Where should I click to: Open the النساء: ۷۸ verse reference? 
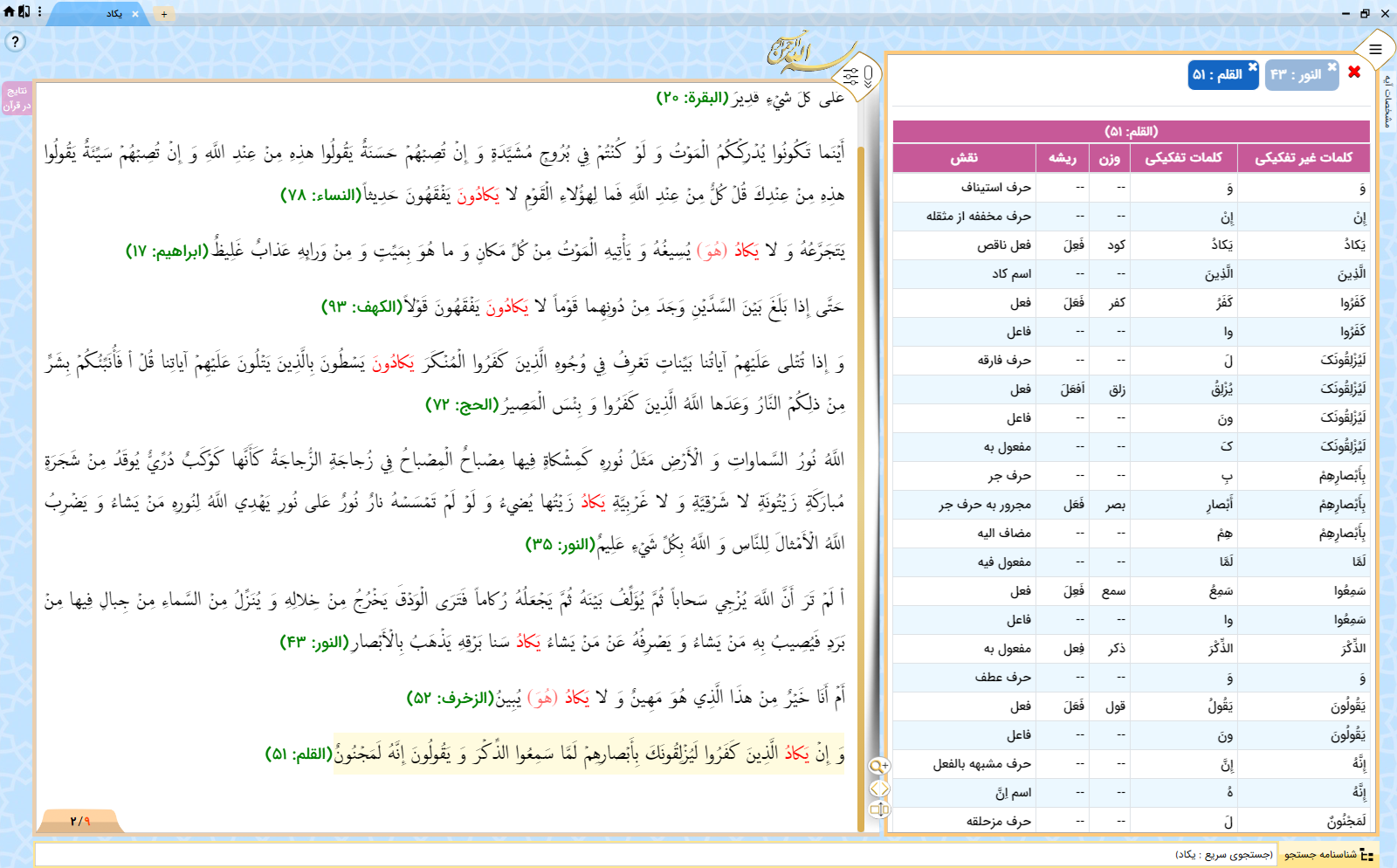pos(320,195)
